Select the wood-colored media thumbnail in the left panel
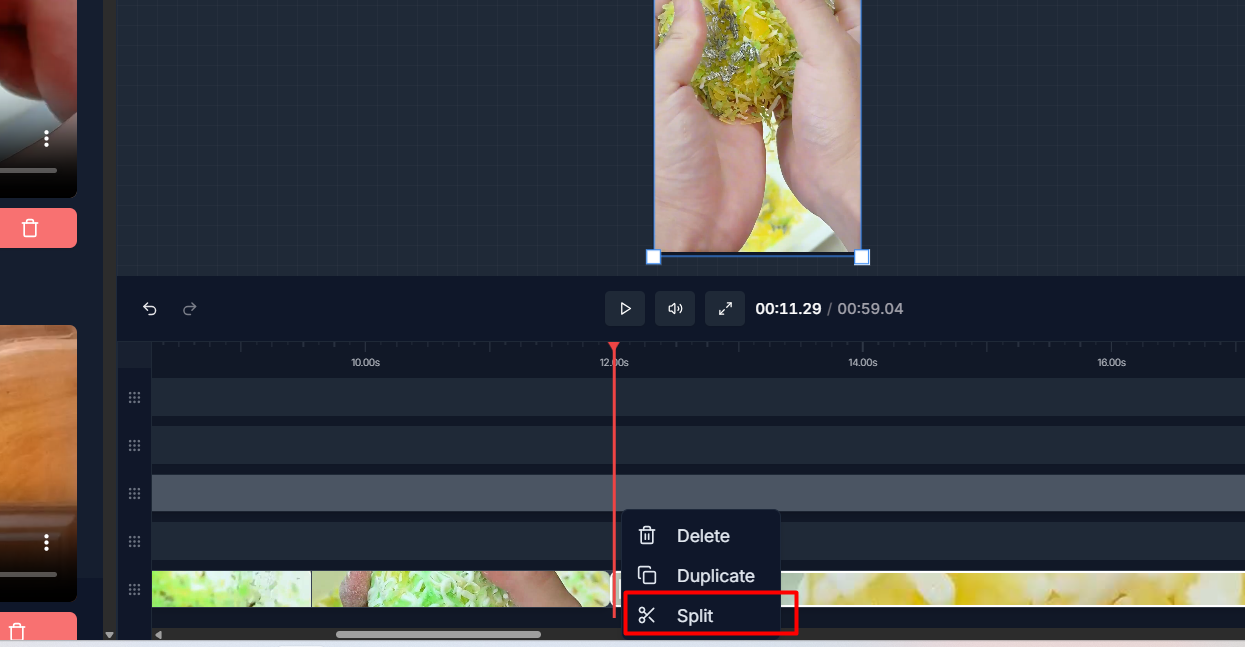 [38, 463]
